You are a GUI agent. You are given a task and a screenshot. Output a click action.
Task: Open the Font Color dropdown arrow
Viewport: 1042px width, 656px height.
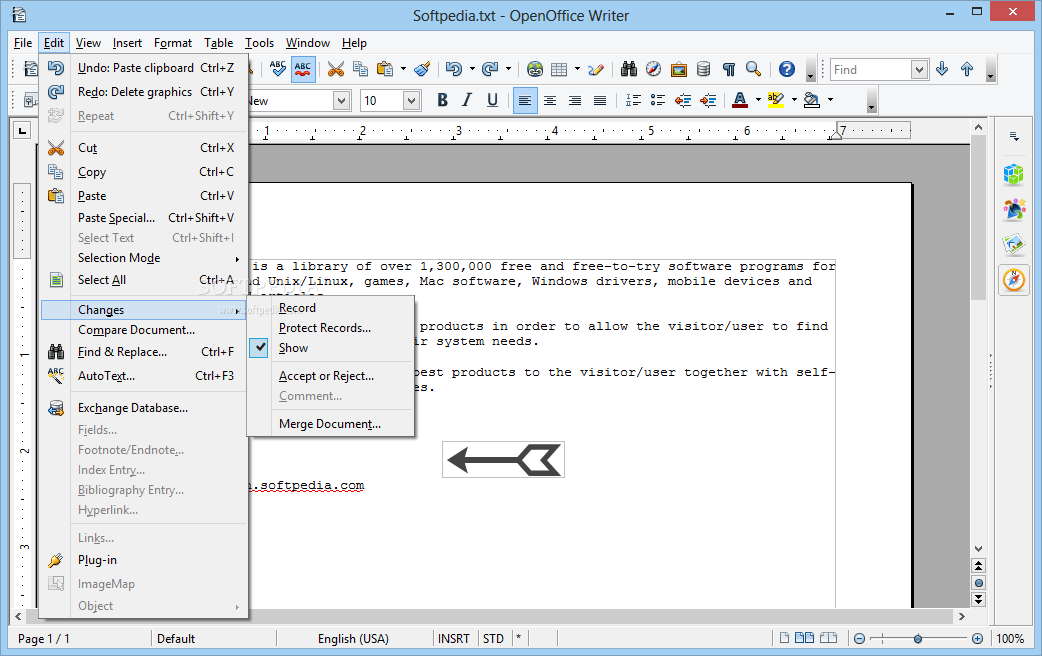[x=758, y=100]
